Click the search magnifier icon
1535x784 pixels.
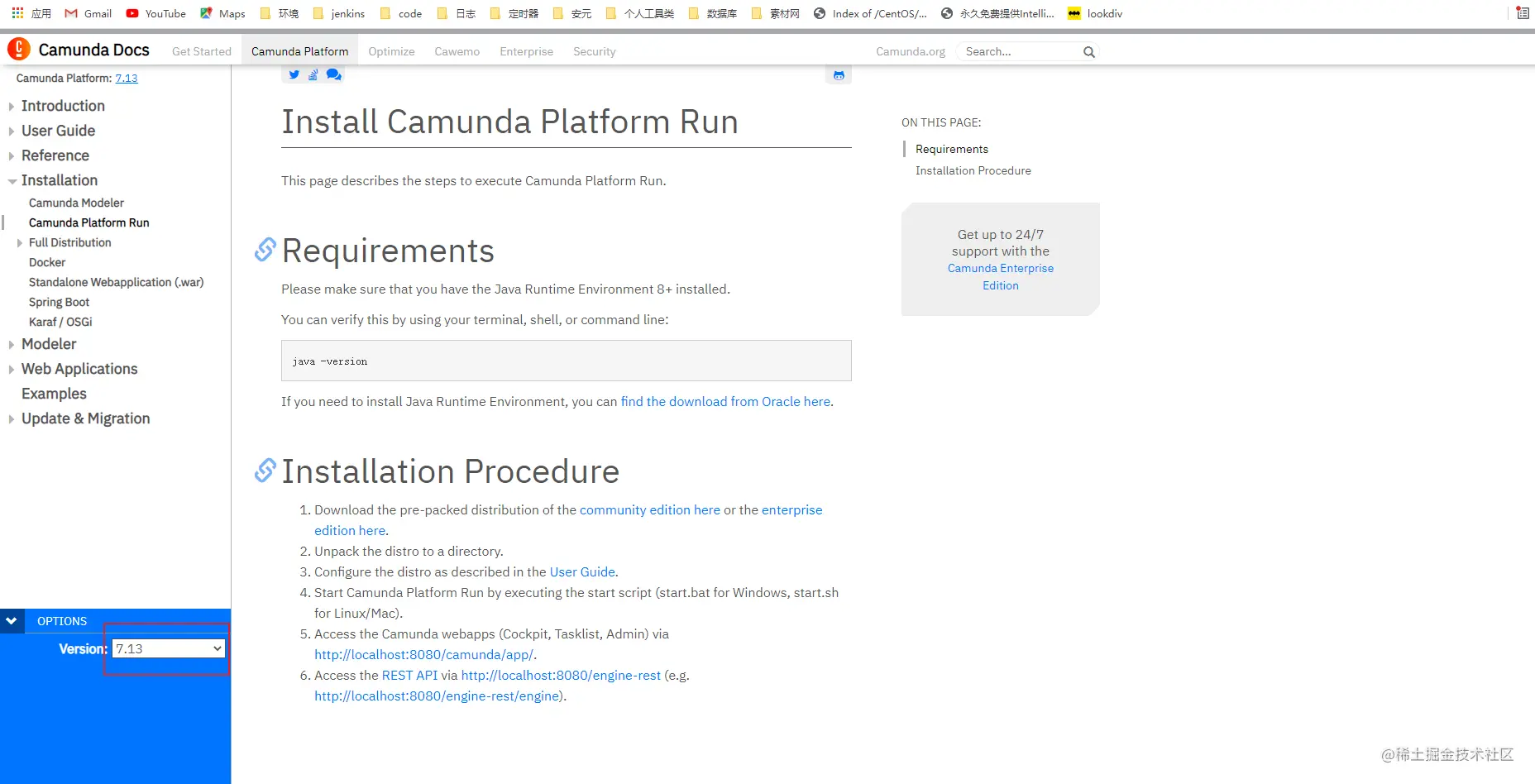coord(1089,52)
